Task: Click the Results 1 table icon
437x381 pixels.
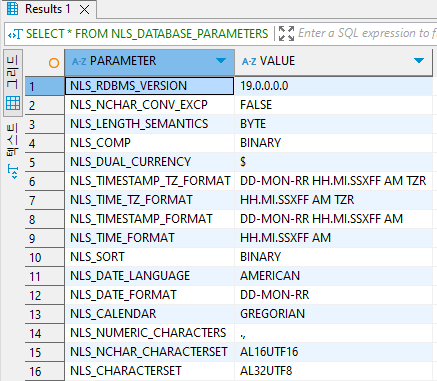Action: (13, 9)
